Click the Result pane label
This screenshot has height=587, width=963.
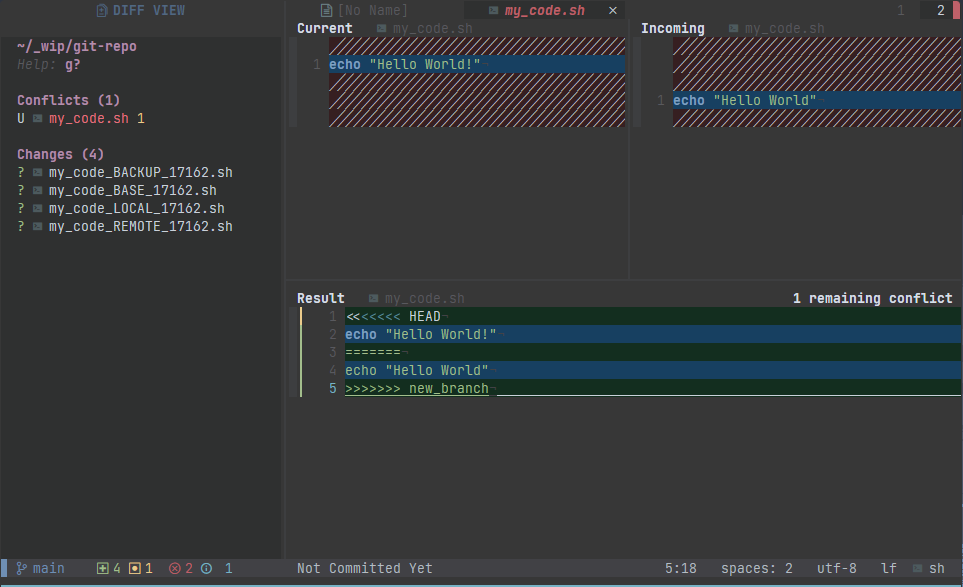click(321, 298)
